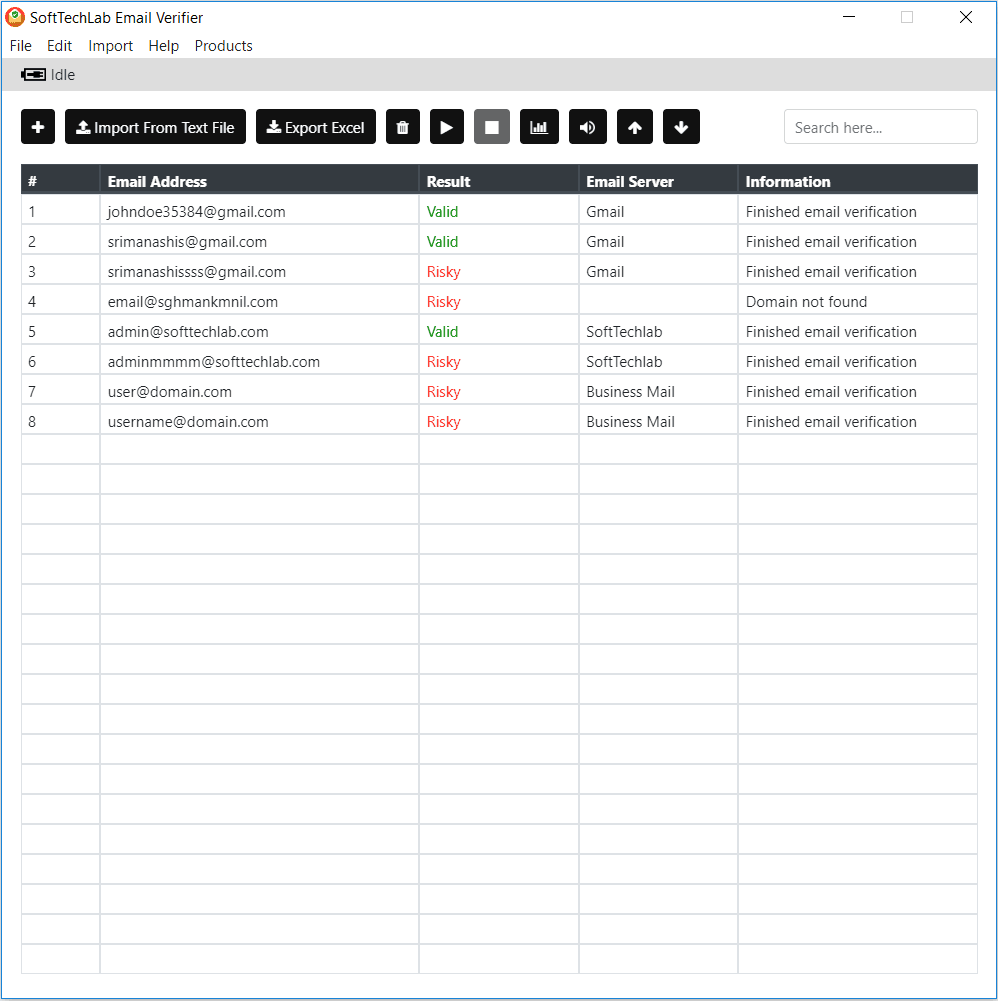Click the SoftTechLab logo in title bar
The image size is (998, 1001).
(14, 17)
